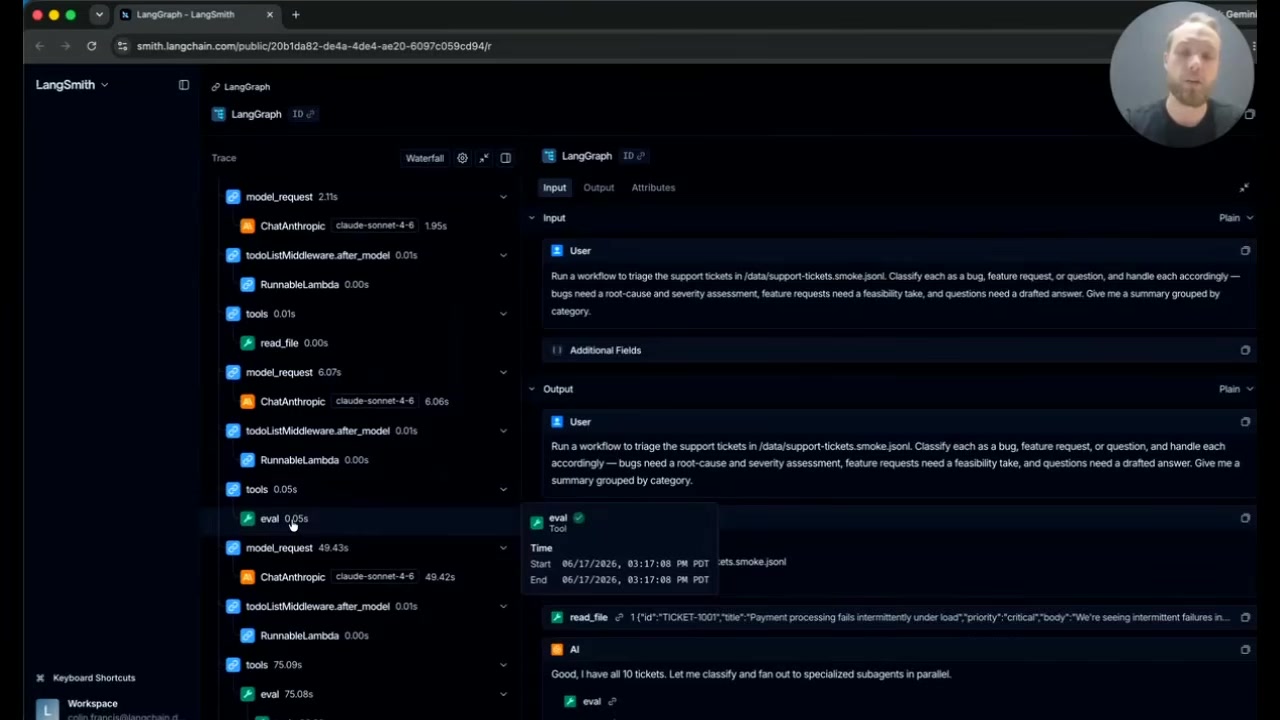The height and width of the screenshot is (720, 1280).
Task: Click the tools 75.09s chain icon
Action: click(233, 665)
